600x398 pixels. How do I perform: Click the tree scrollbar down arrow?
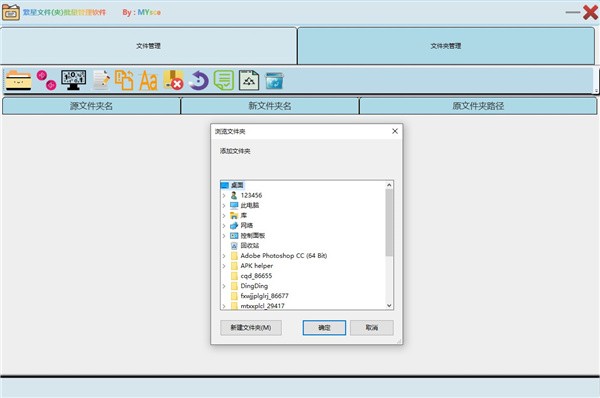(x=389, y=305)
